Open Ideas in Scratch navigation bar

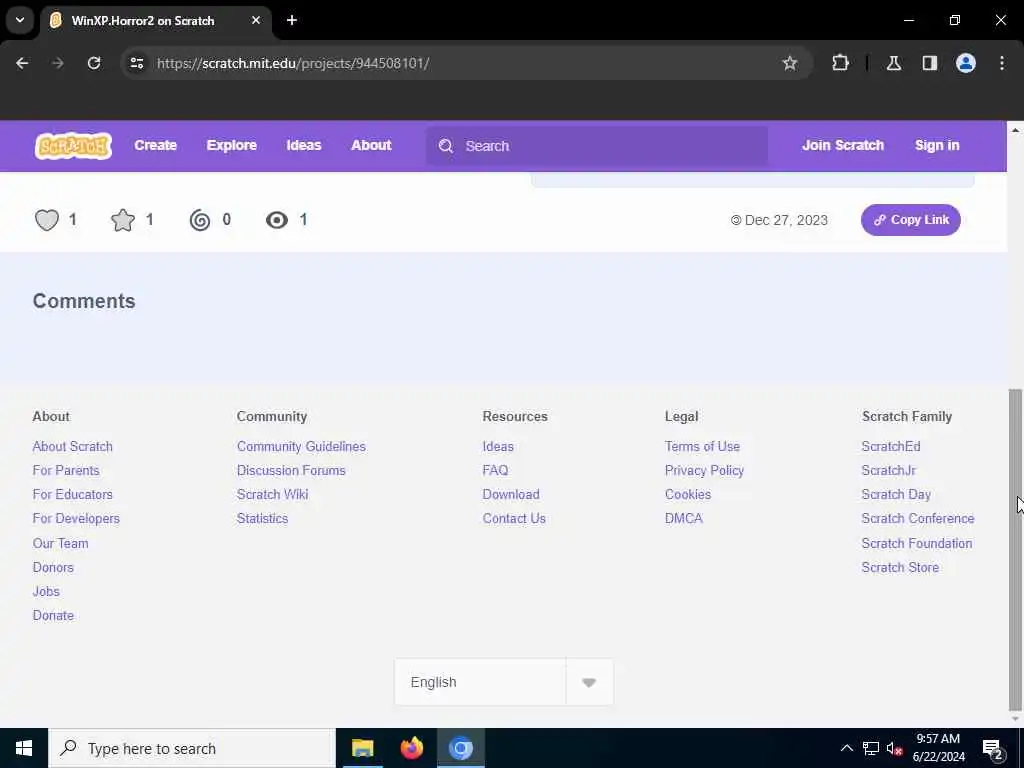[304, 146]
